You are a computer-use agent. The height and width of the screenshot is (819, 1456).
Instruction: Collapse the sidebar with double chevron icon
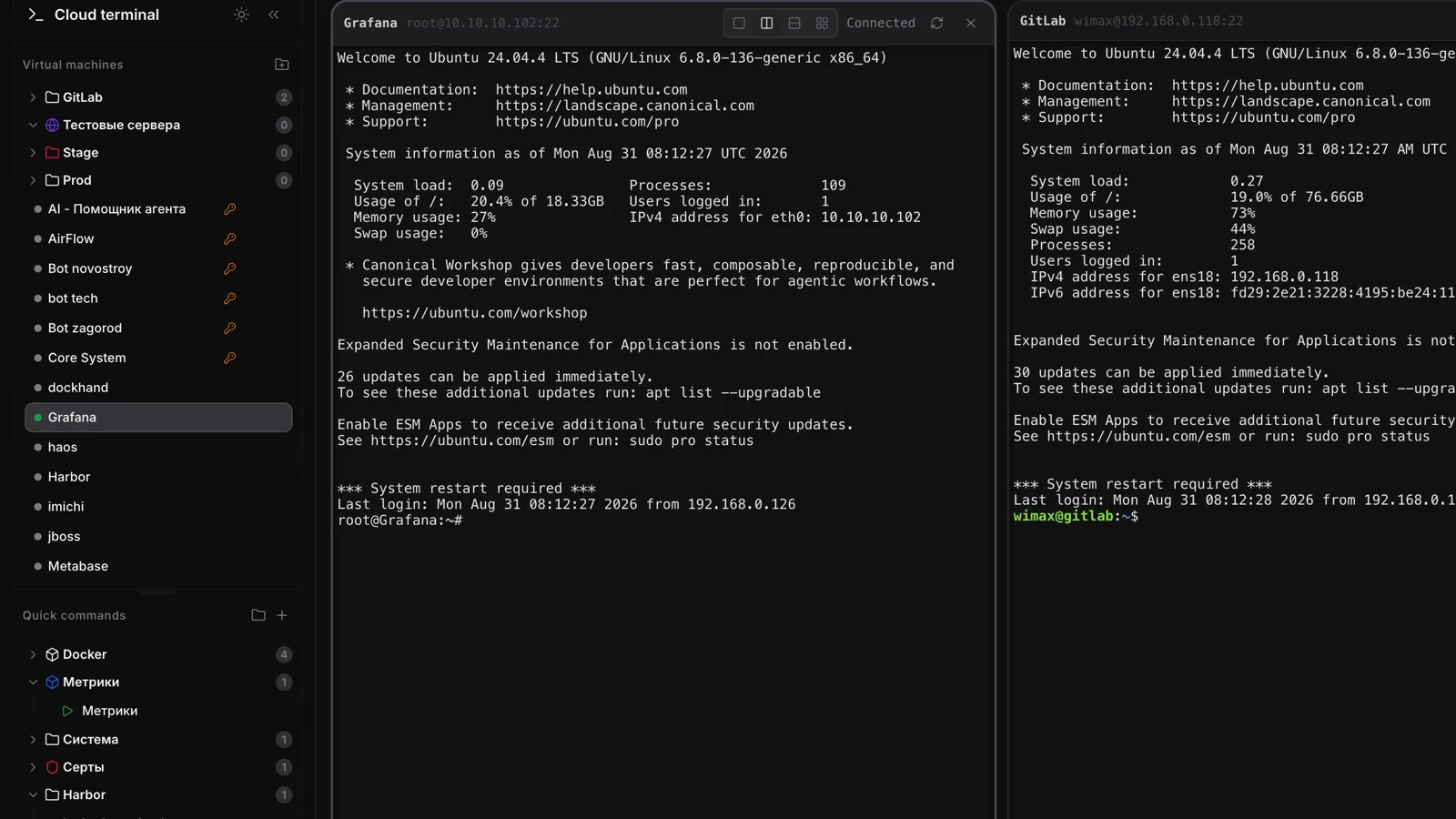pyautogui.click(x=274, y=15)
